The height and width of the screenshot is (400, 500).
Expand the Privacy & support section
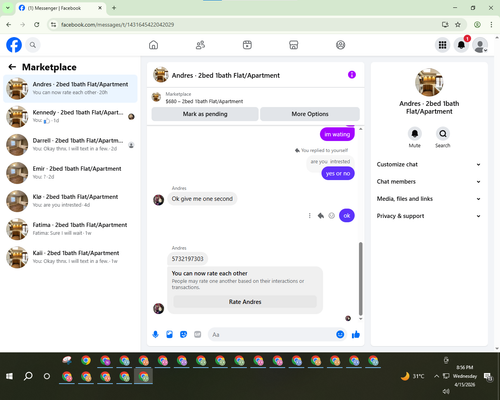(x=429, y=216)
